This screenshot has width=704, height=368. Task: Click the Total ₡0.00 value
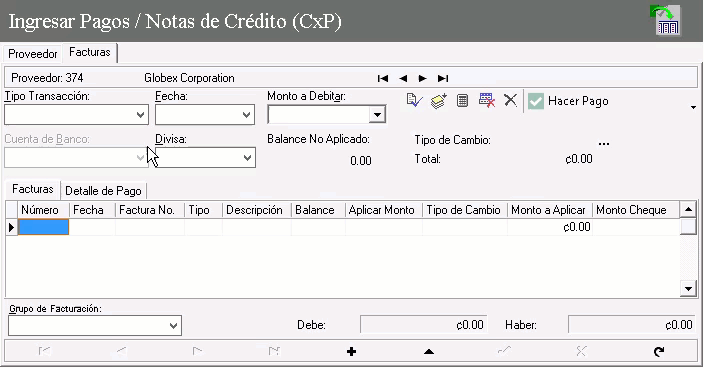point(579,159)
